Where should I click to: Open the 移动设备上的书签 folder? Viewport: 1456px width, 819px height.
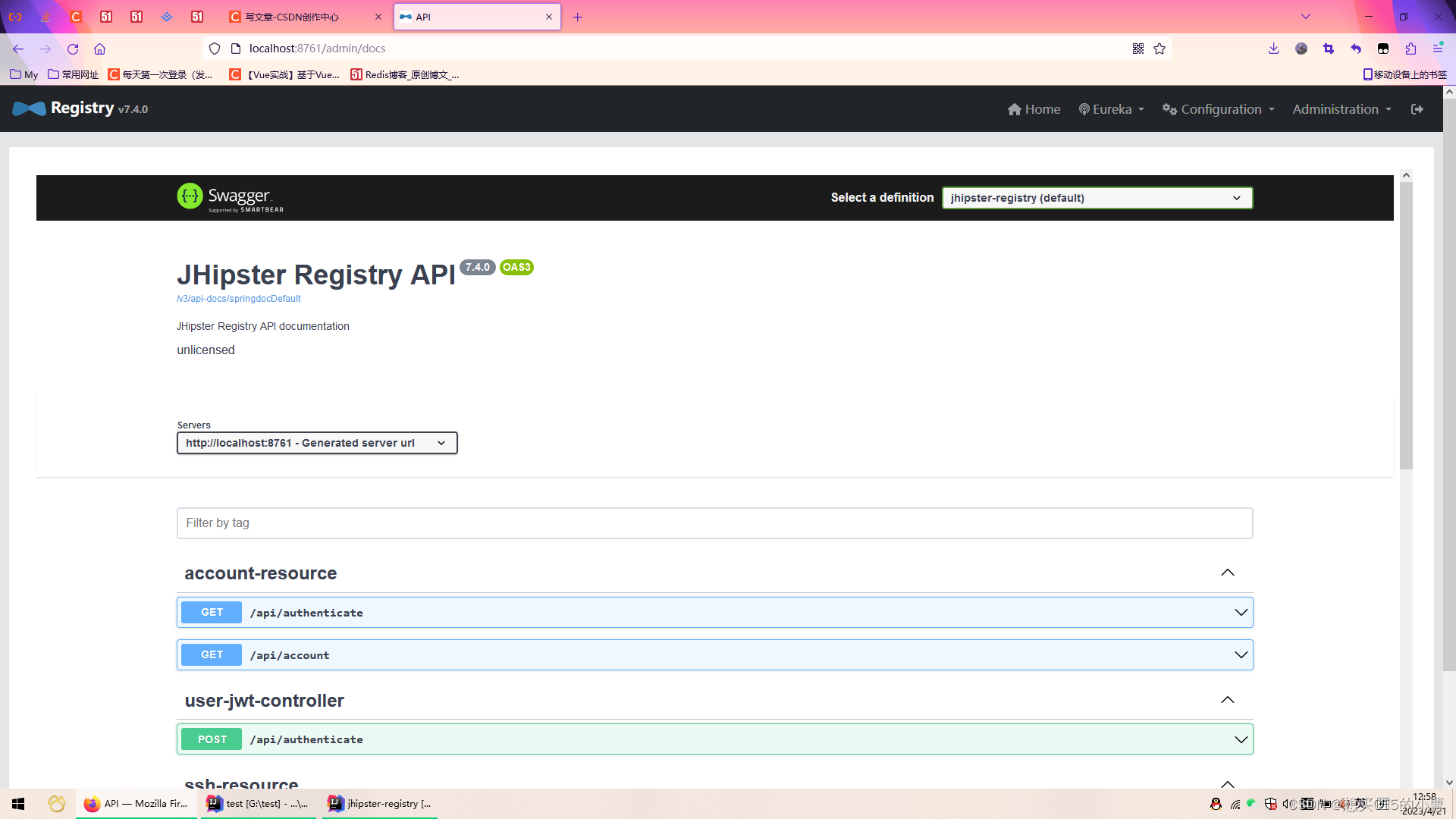tap(1404, 74)
